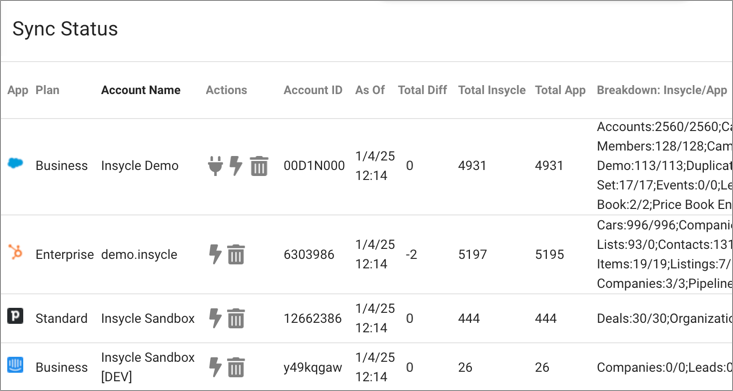The image size is (733, 391).
Task: Sort by As Of column header
Action: [370, 90]
